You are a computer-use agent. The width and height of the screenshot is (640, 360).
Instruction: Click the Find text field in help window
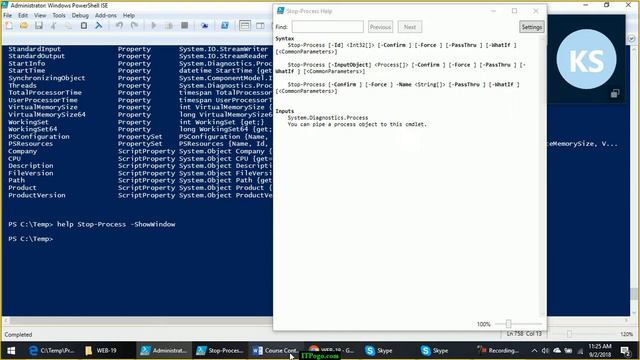327,27
